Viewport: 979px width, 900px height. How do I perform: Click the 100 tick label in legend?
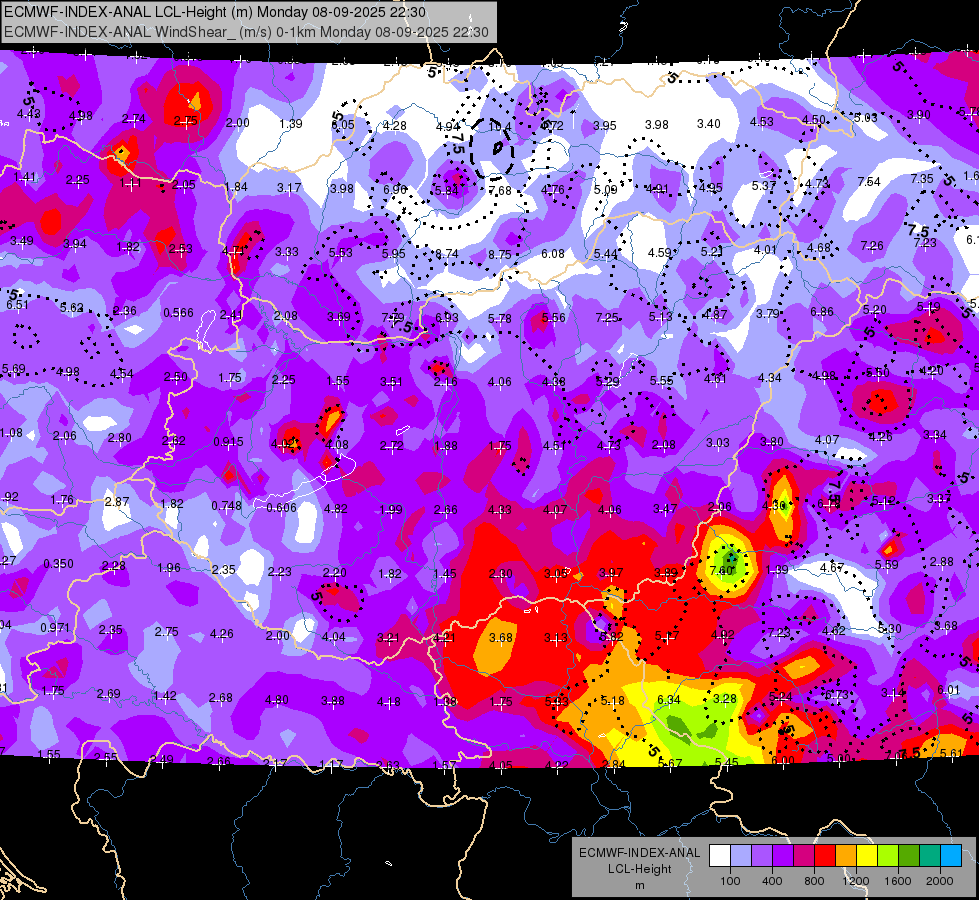click(730, 881)
